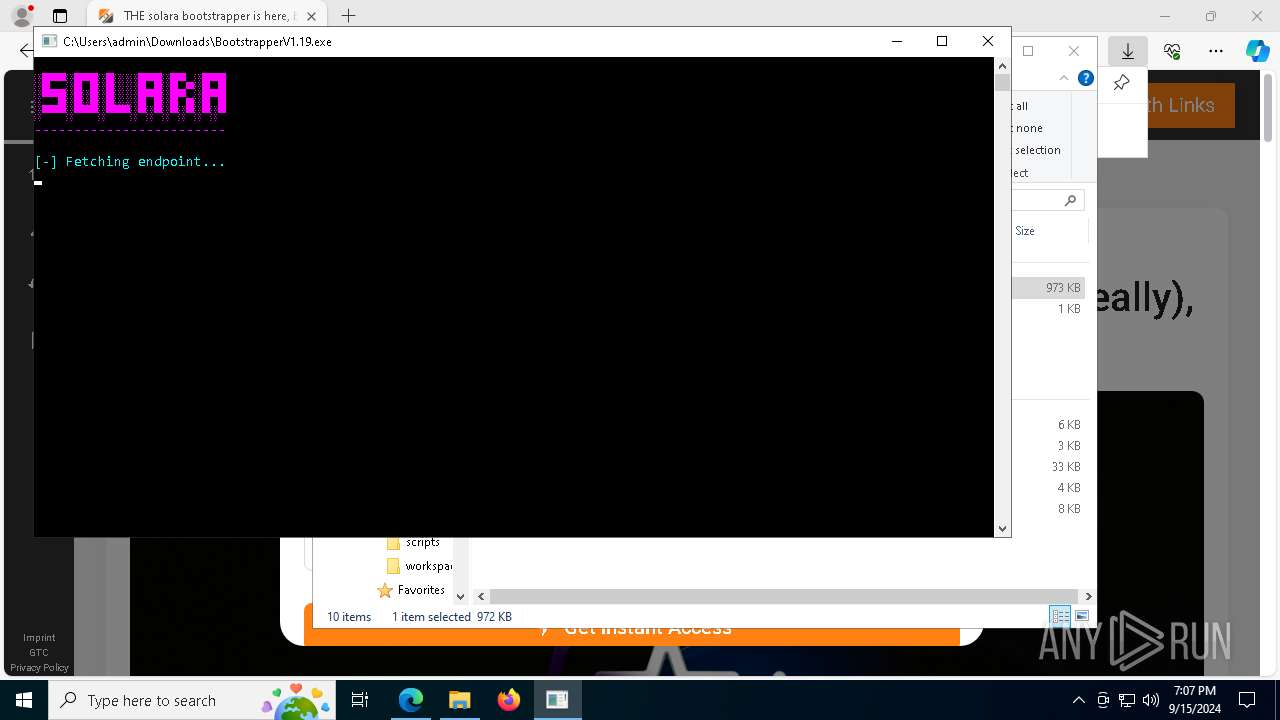
Task: Pin the Downloads panel with pushpin icon
Action: [x=1121, y=83]
